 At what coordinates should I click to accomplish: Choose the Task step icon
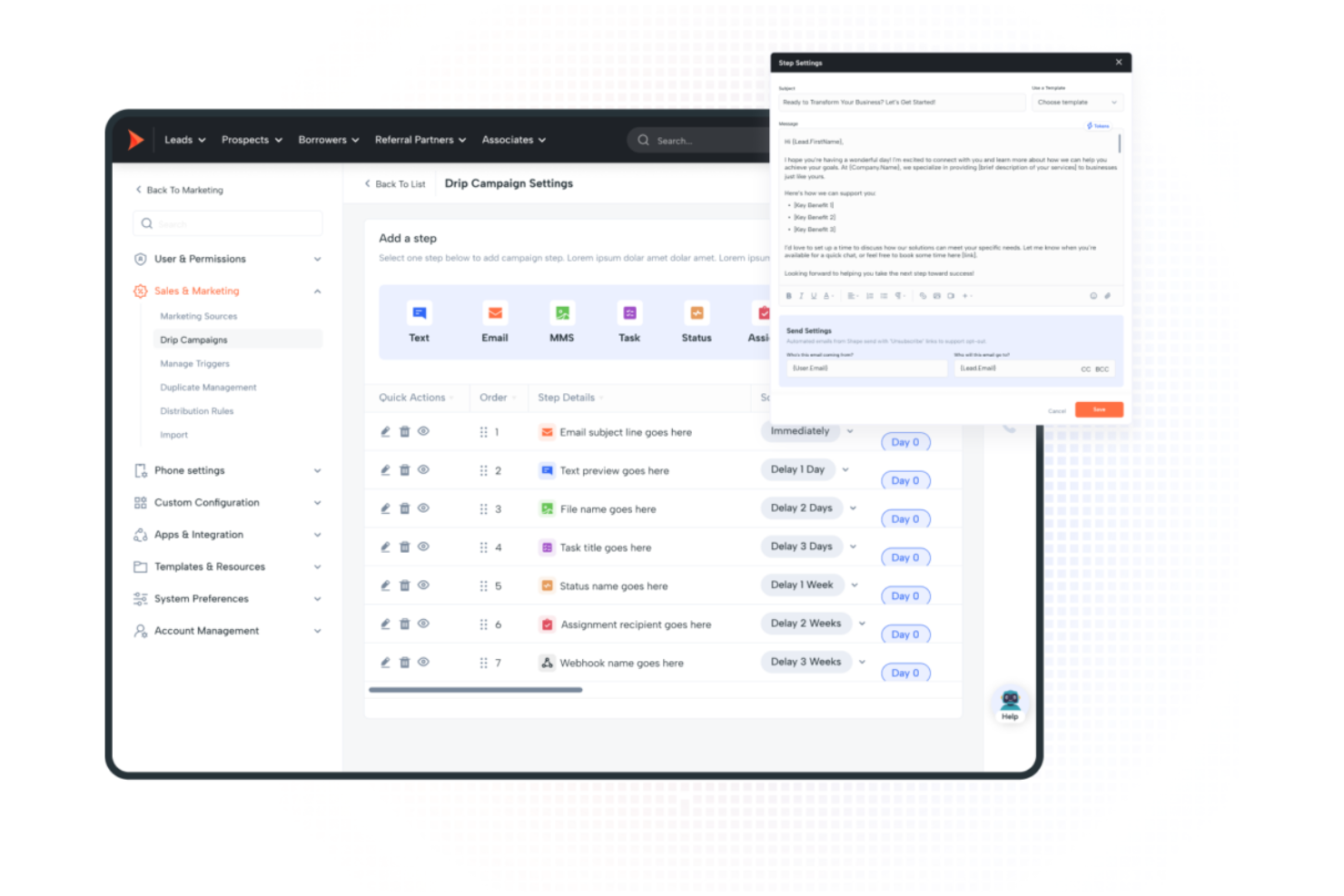pos(629,314)
